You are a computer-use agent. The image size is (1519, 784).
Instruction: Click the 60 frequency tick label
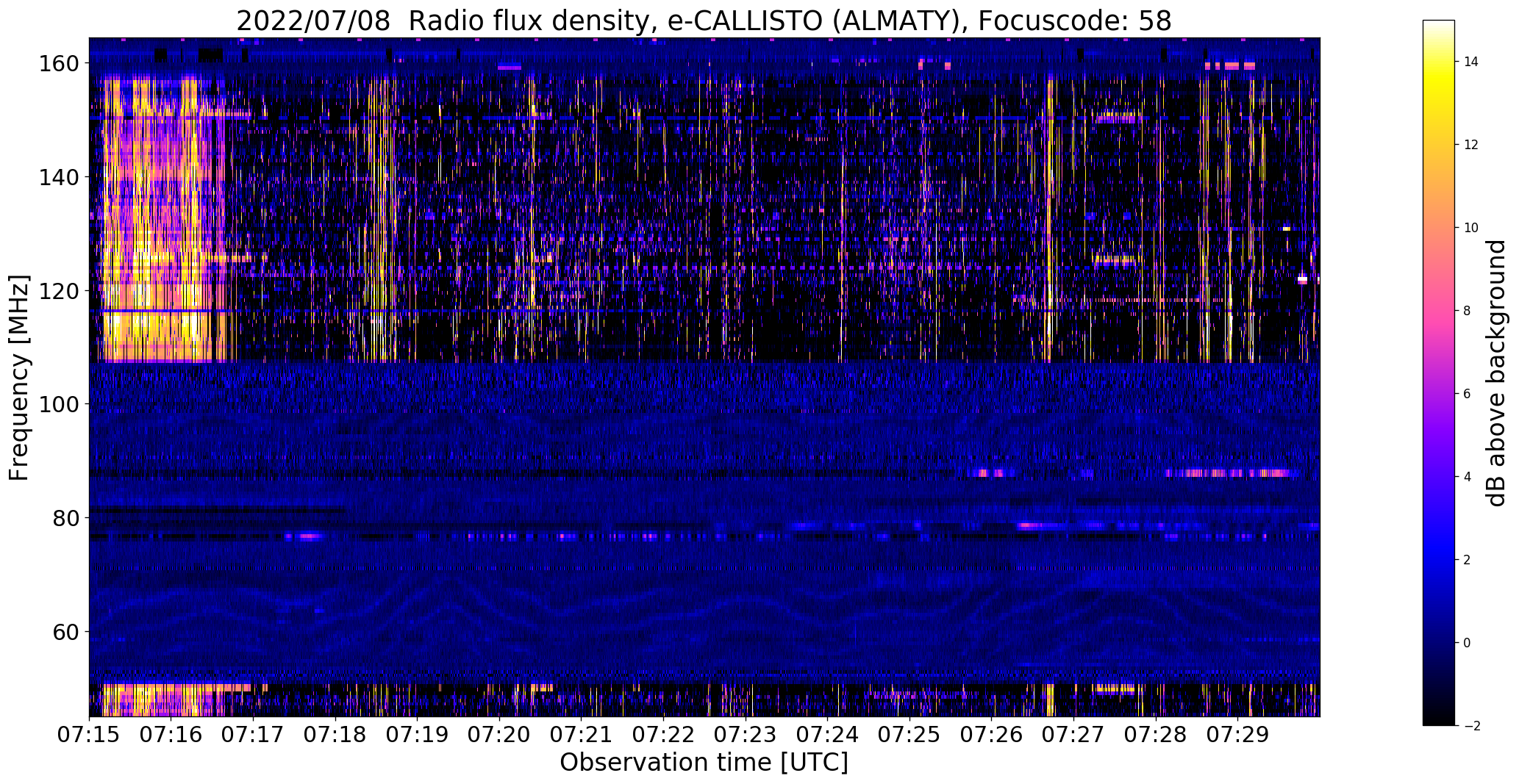click(x=66, y=632)
